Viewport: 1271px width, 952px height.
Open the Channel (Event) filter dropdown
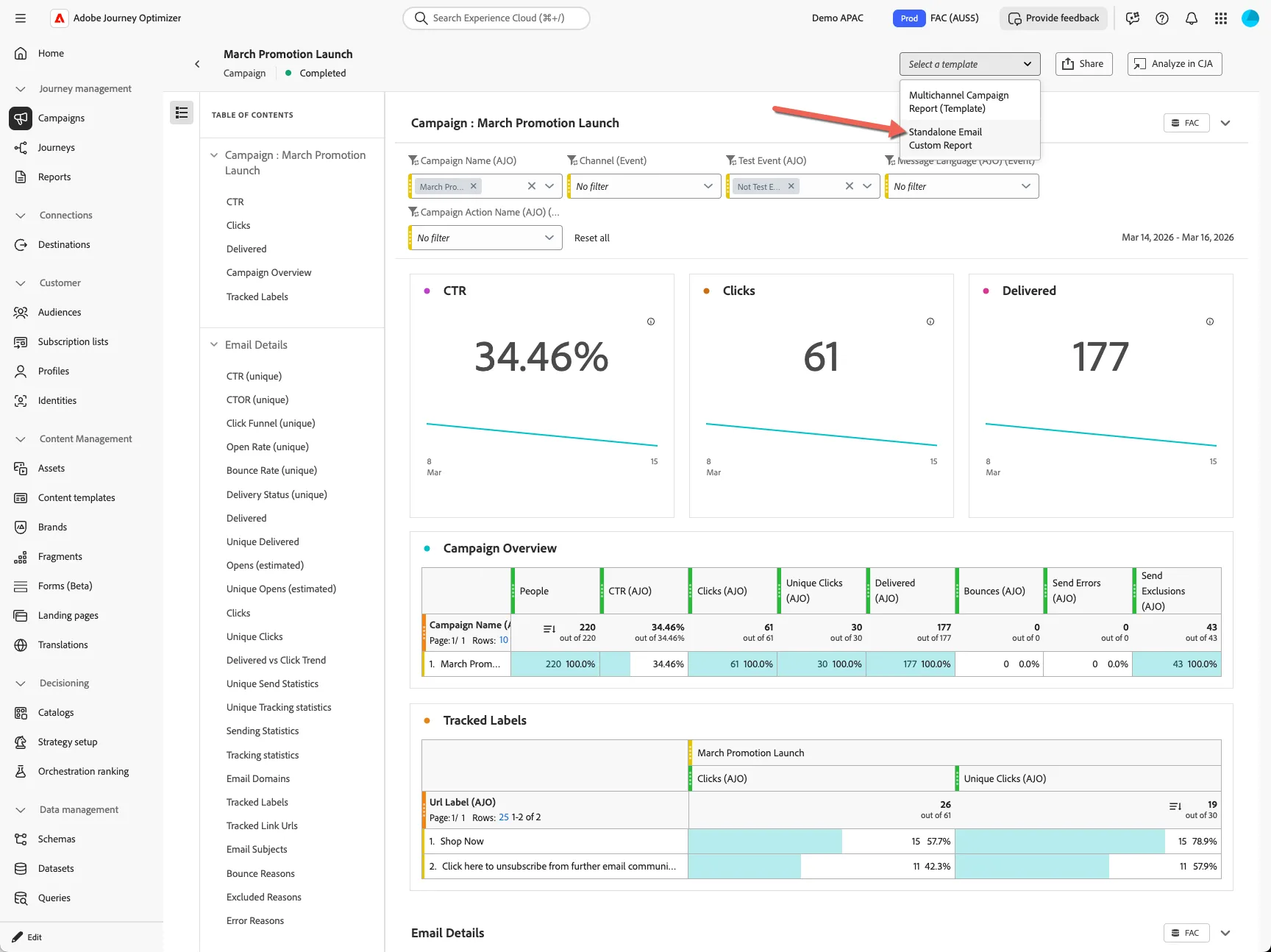(644, 186)
